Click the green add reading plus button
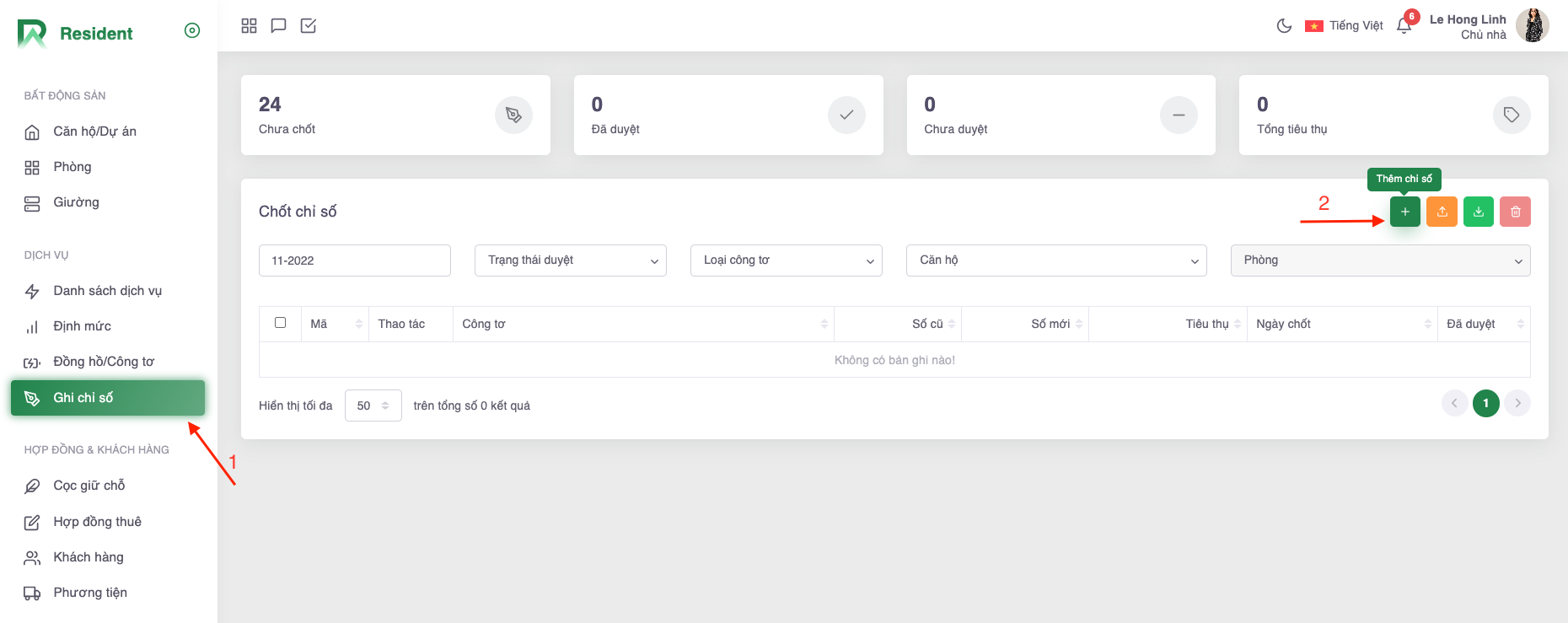 pyautogui.click(x=1404, y=212)
